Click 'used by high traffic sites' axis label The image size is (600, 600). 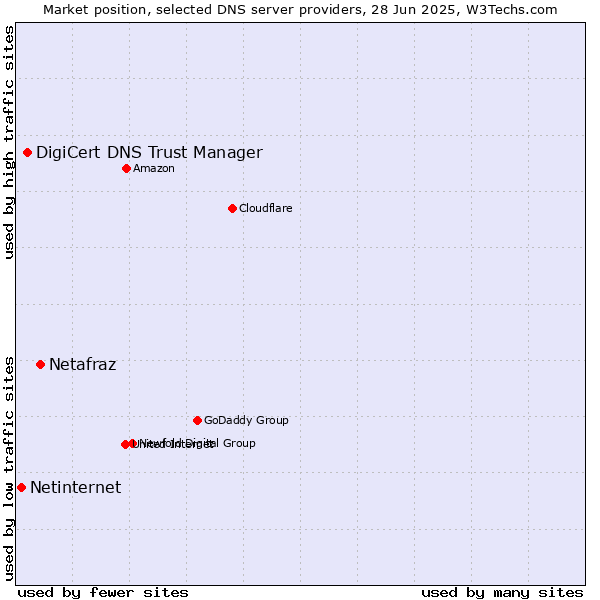(9, 142)
